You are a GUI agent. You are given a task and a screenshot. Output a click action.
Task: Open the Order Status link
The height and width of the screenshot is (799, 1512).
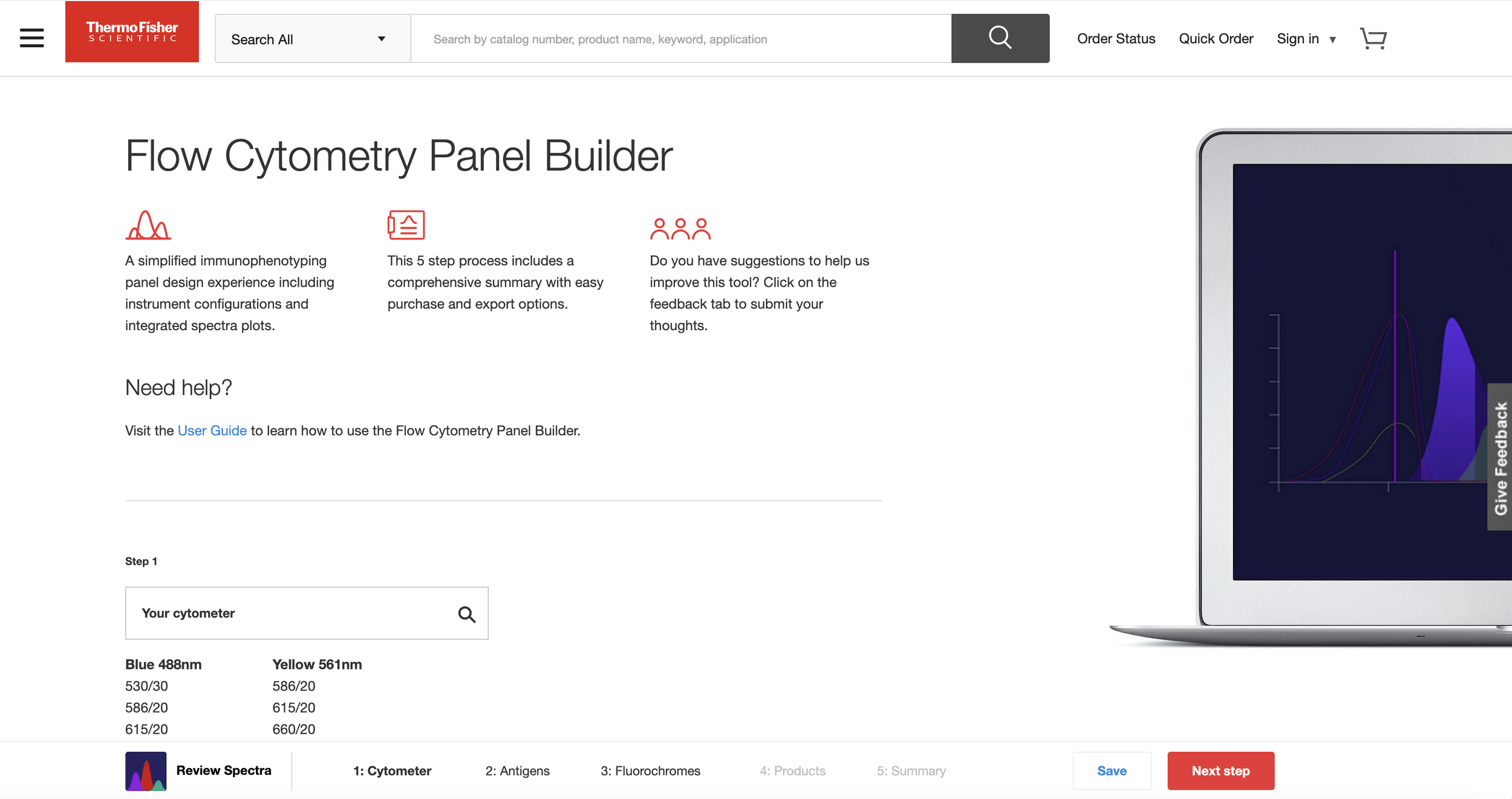pos(1116,39)
